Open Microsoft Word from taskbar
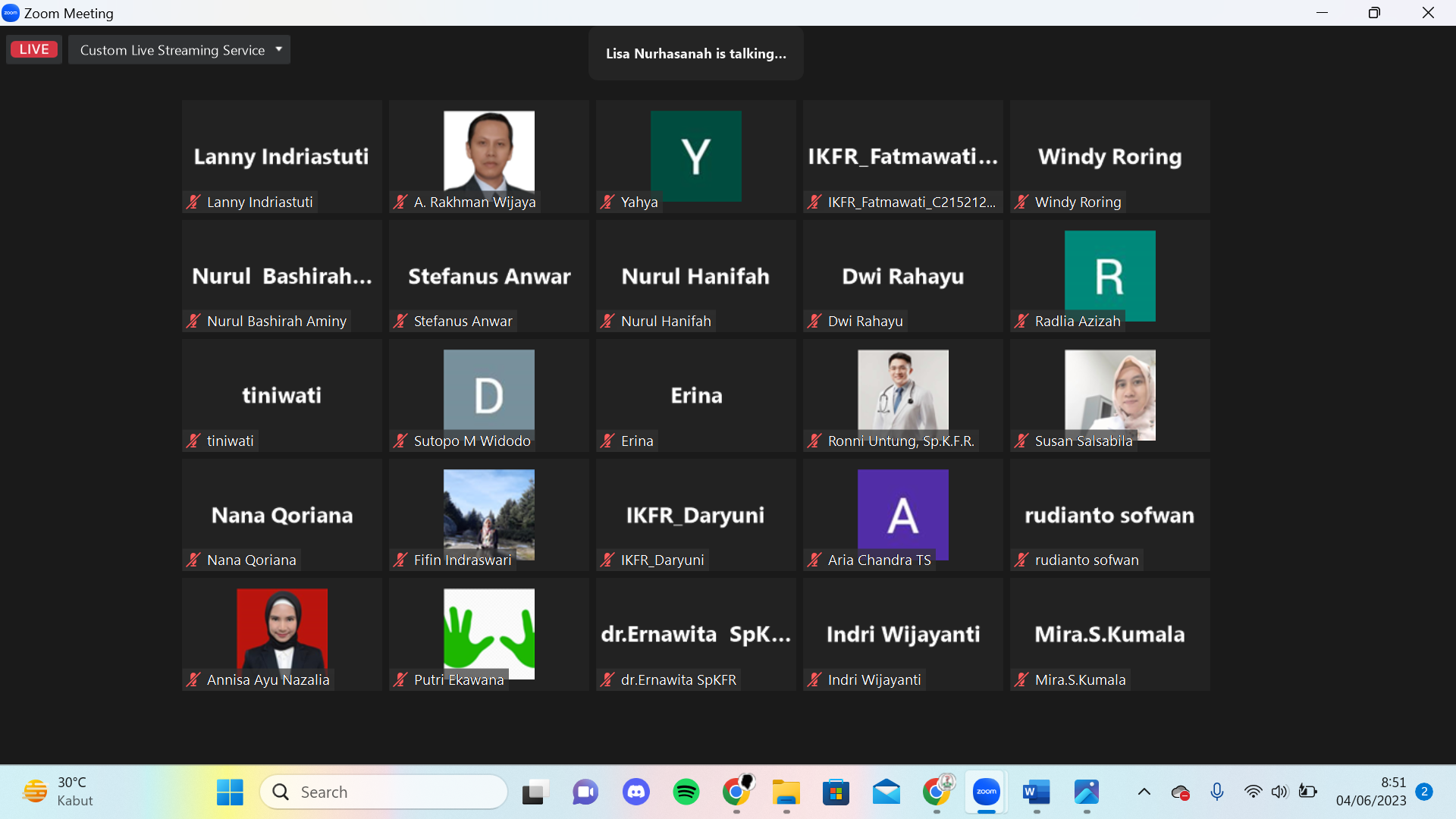This screenshot has width=1456, height=819. pos(1036,792)
